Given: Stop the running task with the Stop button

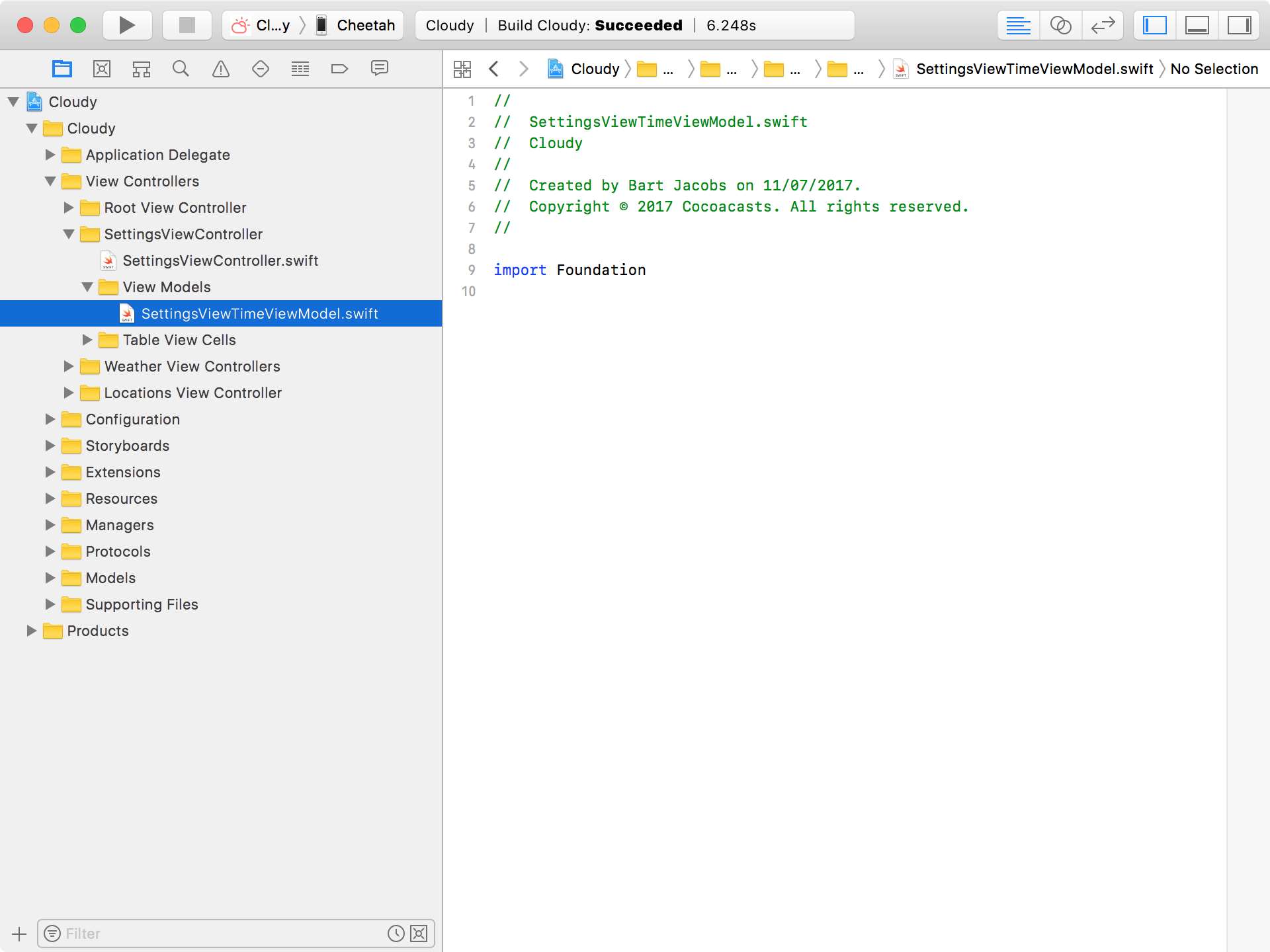Looking at the screenshot, I should pos(187,25).
